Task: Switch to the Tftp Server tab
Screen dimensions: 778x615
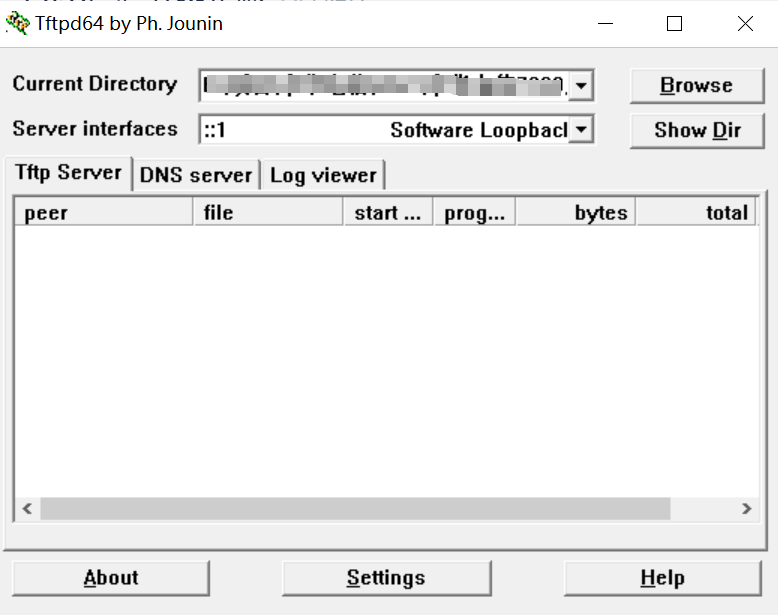Action: 68,173
